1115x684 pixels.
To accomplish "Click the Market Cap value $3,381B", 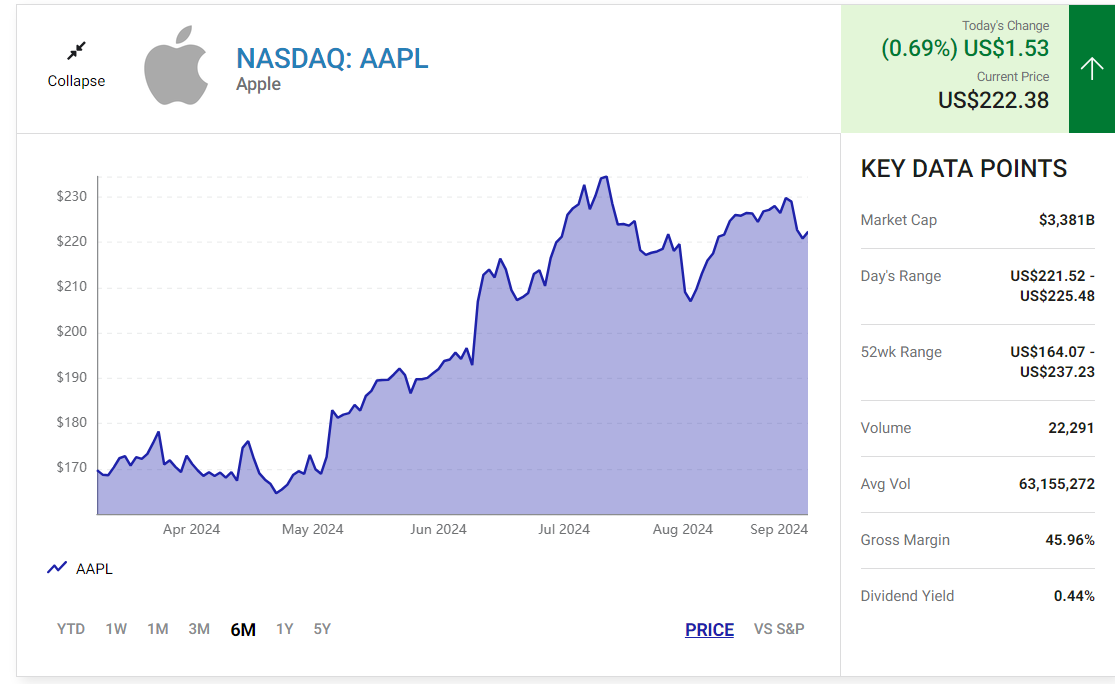I will (1066, 220).
